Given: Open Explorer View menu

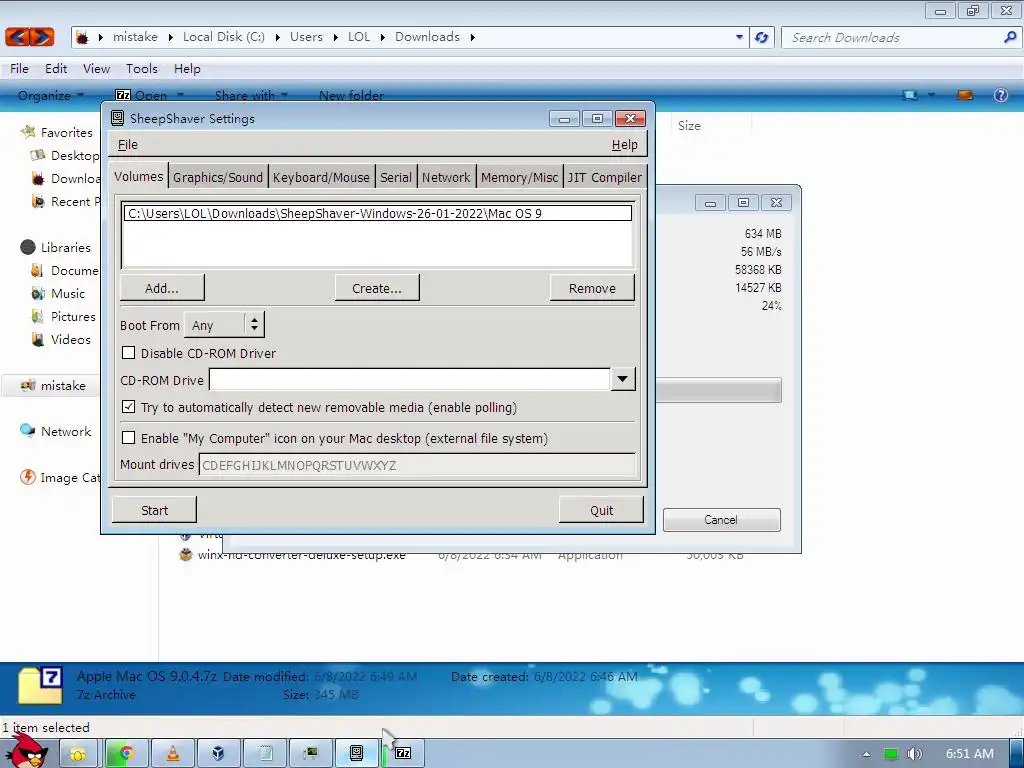Looking at the screenshot, I should [x=96, y=69].
